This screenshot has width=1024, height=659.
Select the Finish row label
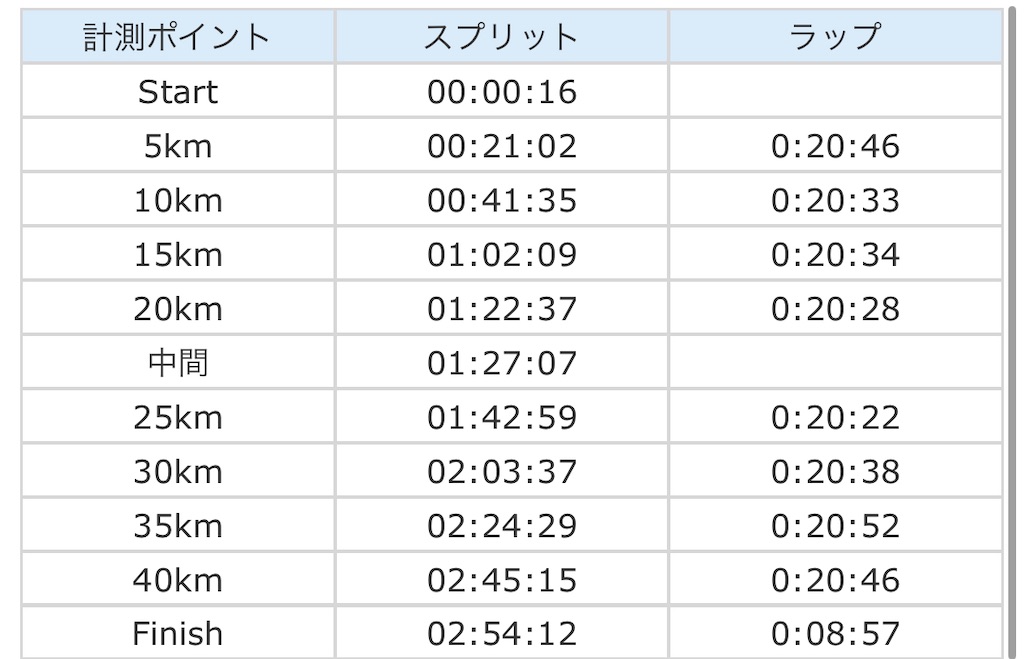point(178,634)
